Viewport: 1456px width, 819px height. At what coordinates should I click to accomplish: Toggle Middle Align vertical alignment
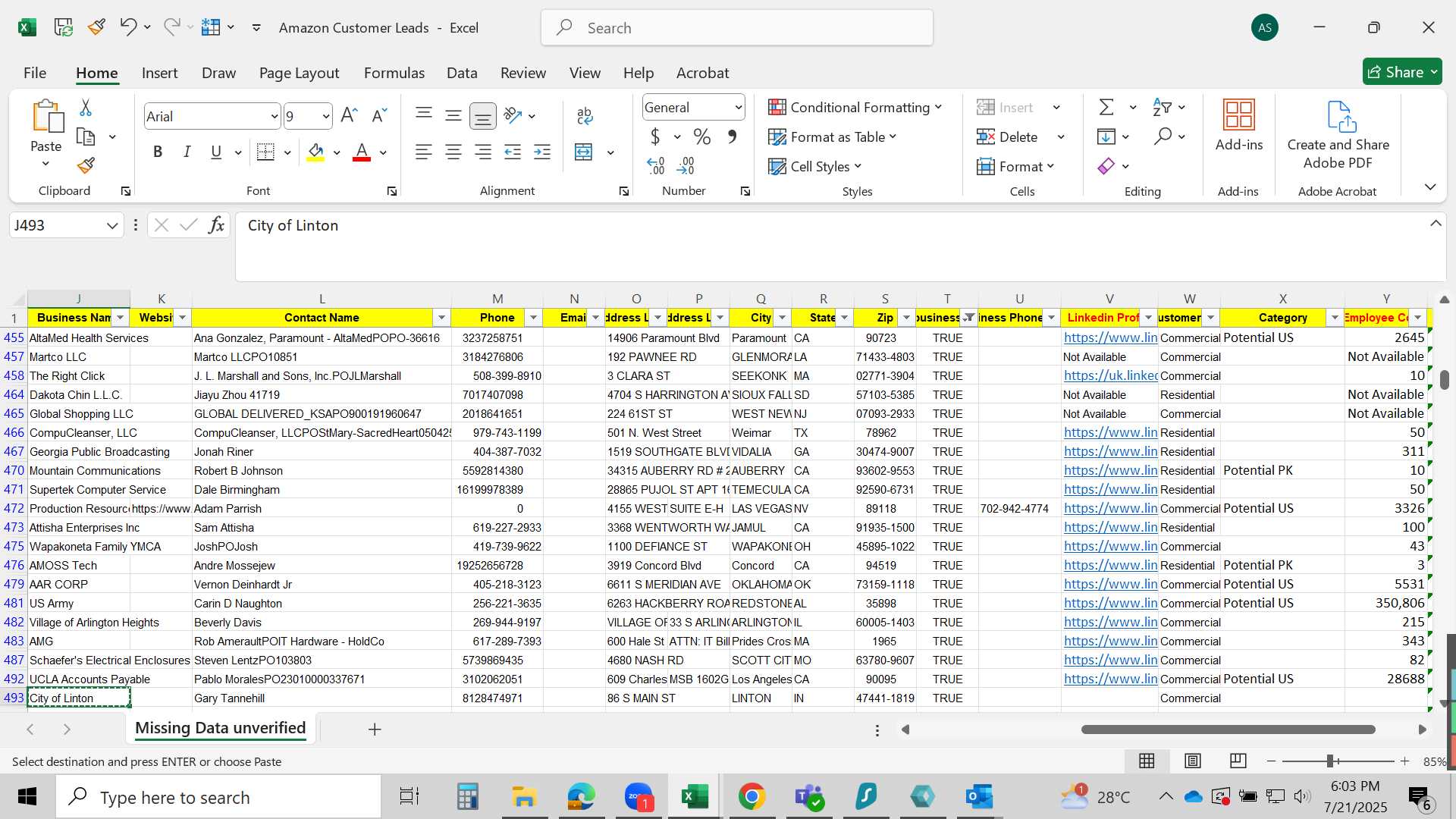click(453, 115)
